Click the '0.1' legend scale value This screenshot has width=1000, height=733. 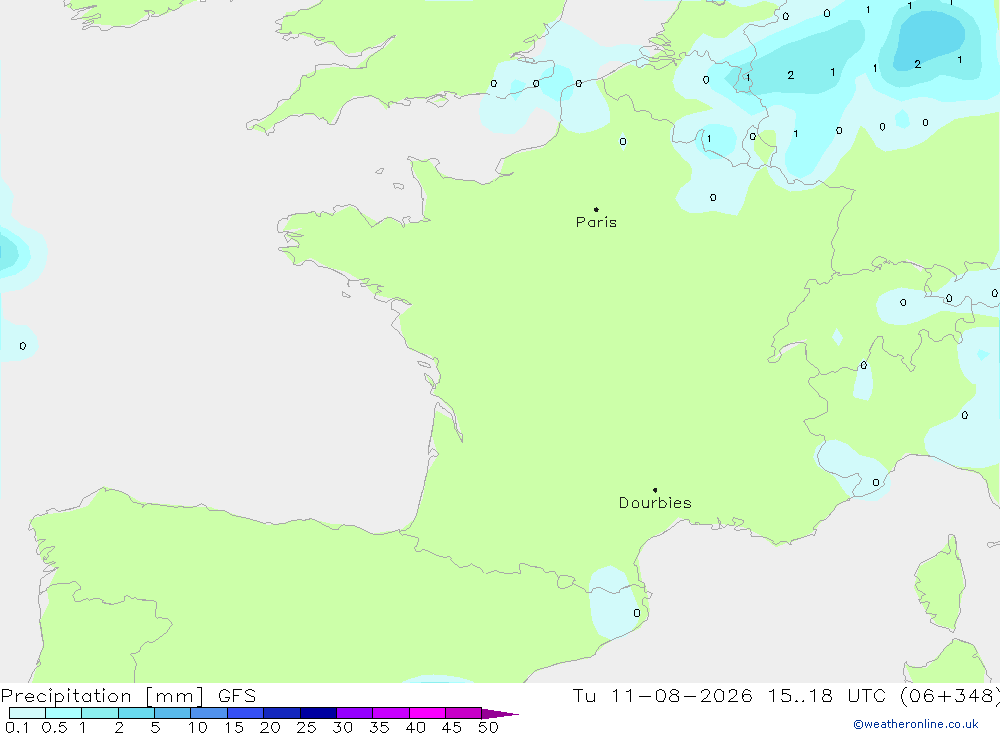click(17, 727)
